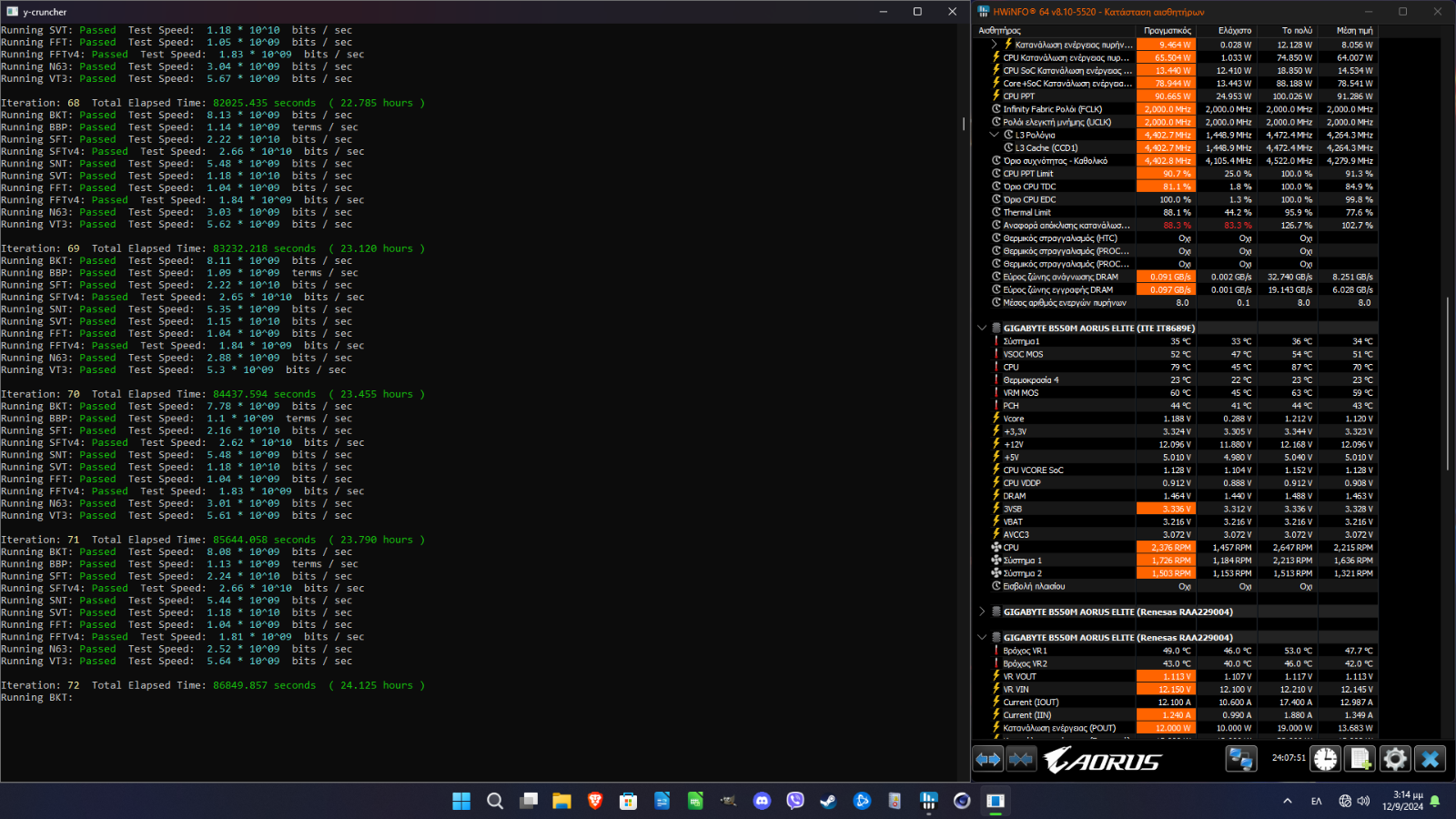Switch to HWiNFO via its taskbar icon
Viewport: 1456px width, 819px height.
[928, 801]
